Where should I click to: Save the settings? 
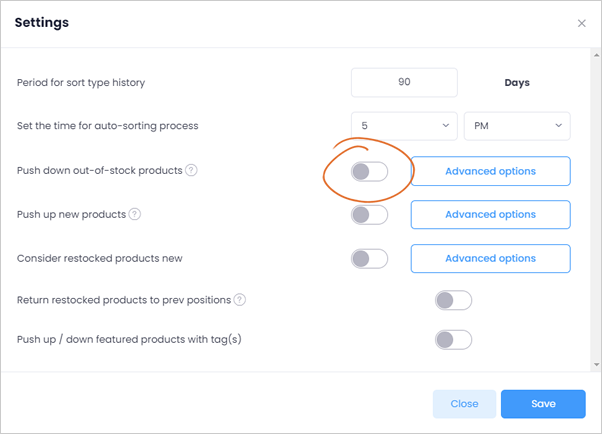(x=543, y=404)
